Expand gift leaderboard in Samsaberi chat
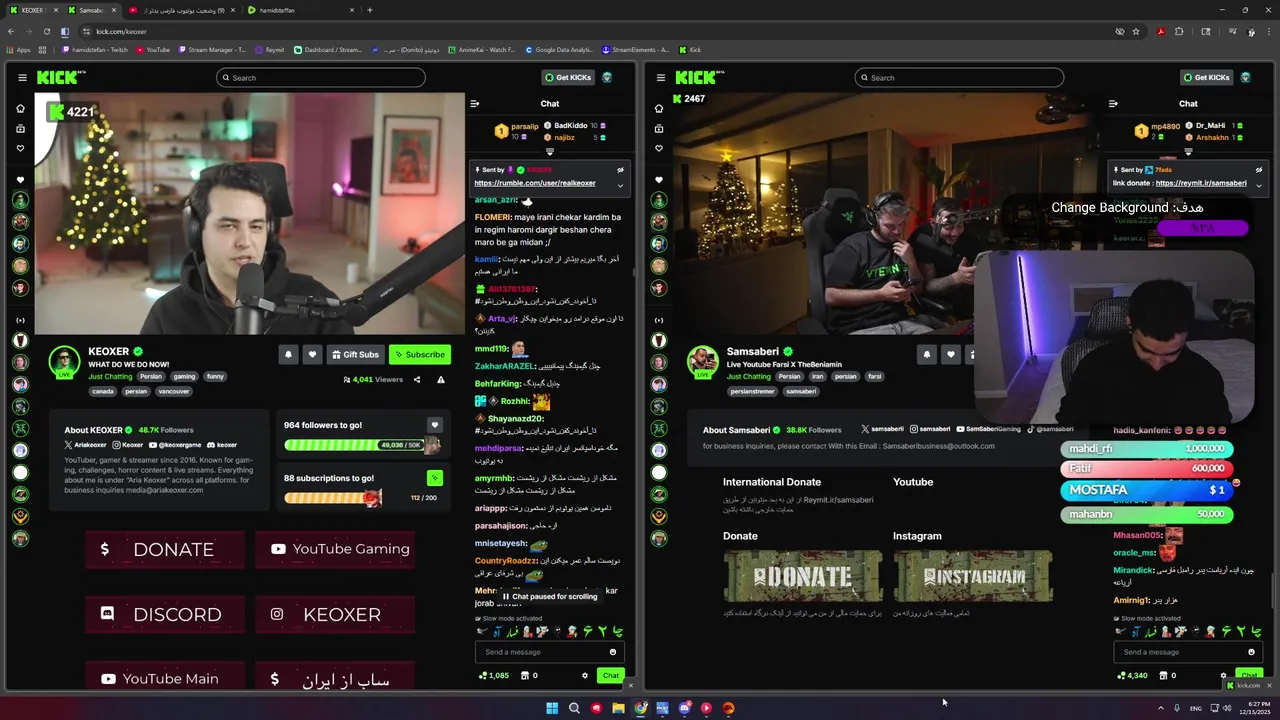Viewport: 1280px width, 720px height. (1188, 152)
